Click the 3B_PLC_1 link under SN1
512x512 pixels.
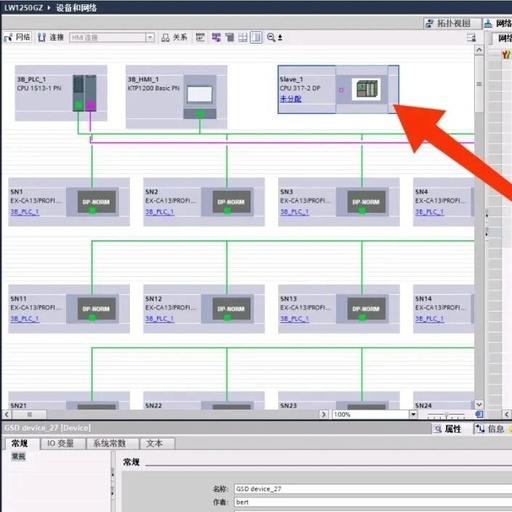(25, 212)
